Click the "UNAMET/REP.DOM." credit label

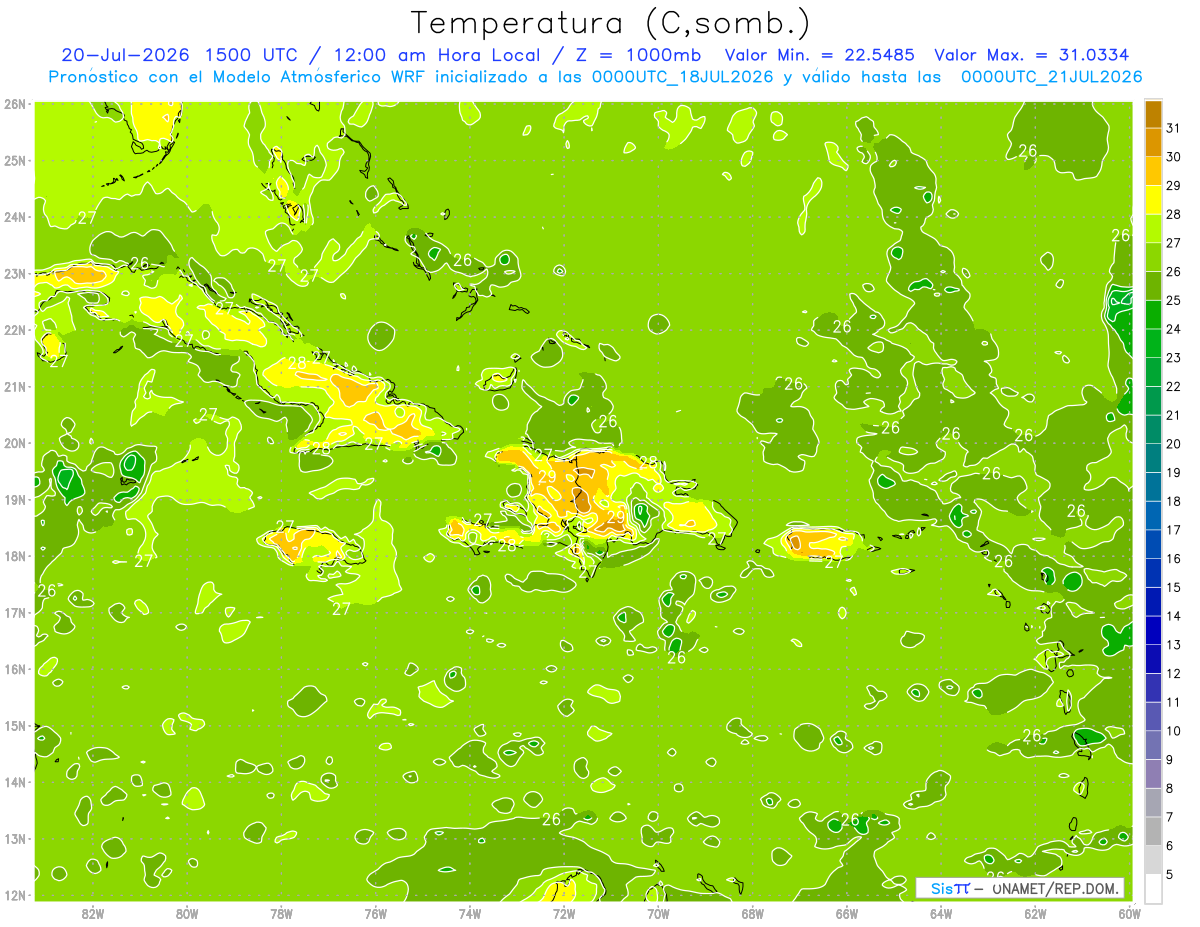click(x=1055, y=888)
